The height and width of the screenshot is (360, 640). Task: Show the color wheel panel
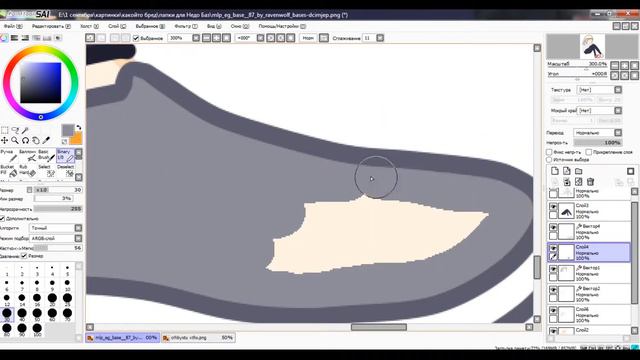[4, 38]
